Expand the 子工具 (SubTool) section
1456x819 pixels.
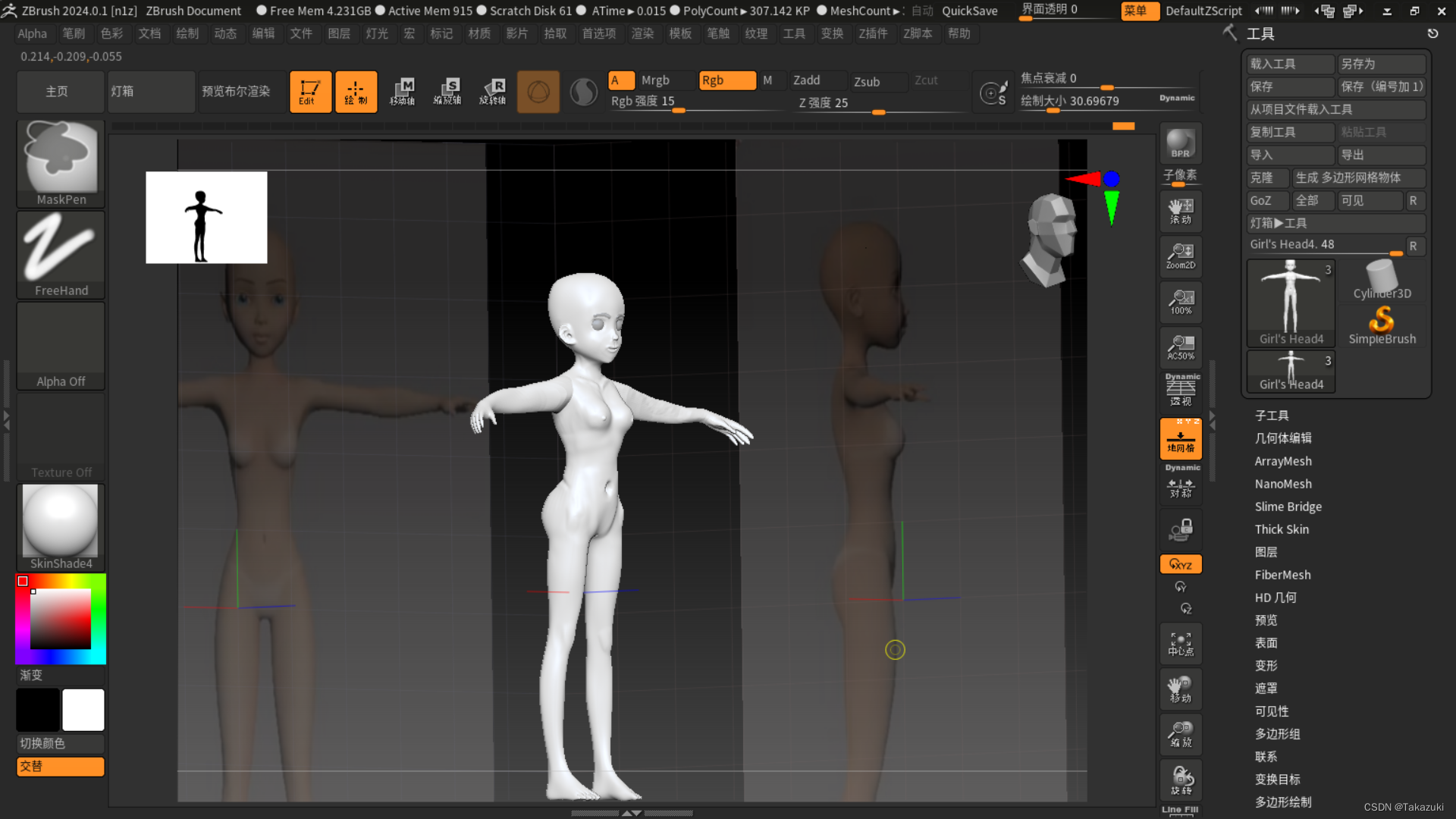[1272, 416]
